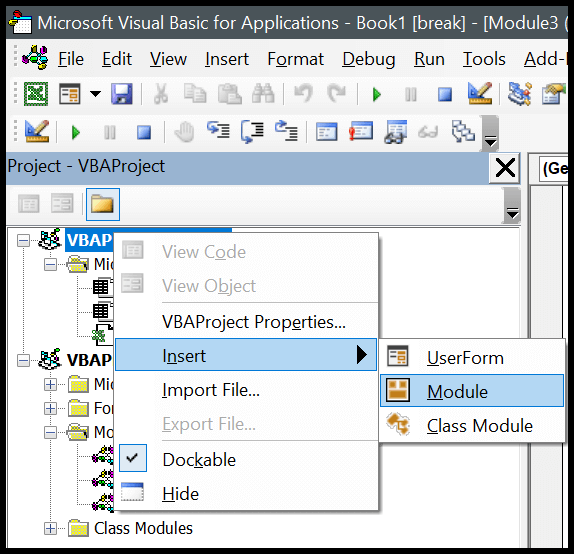
Task: Click the Step Over icon
Action: (252, 132)
